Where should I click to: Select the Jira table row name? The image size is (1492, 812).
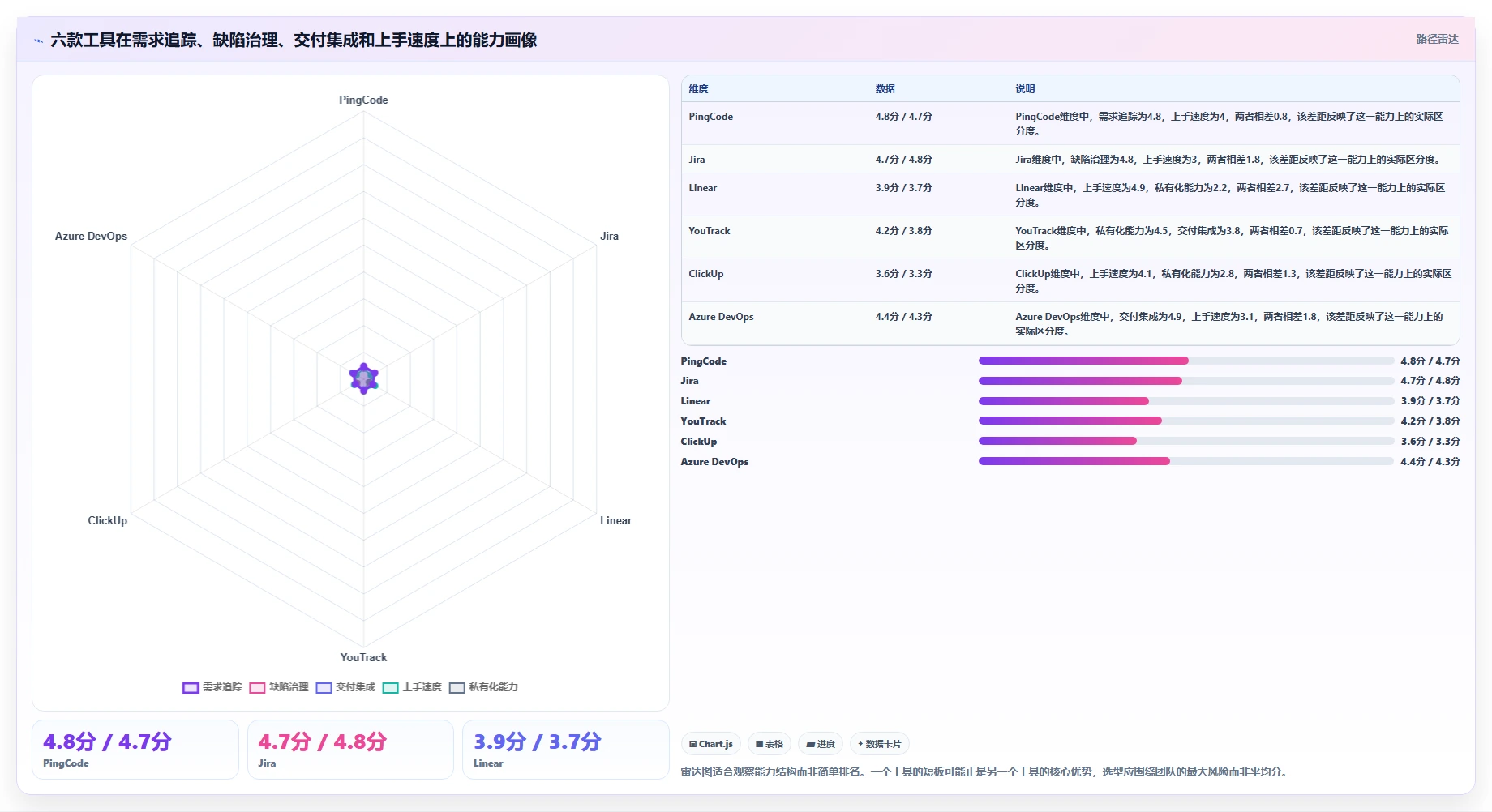coord(697,160)
